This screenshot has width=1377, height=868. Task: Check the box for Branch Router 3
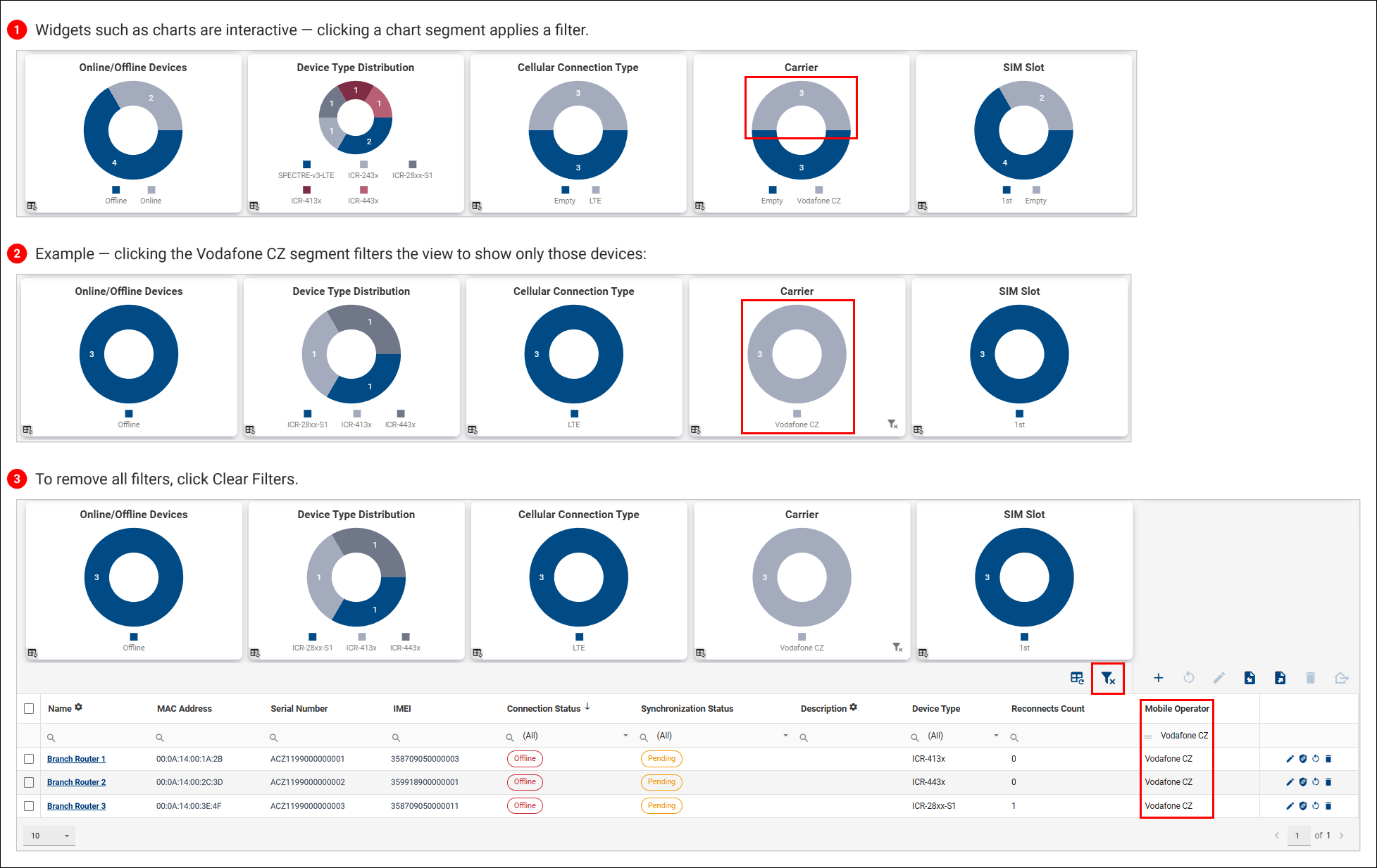(x=29, y=806)
